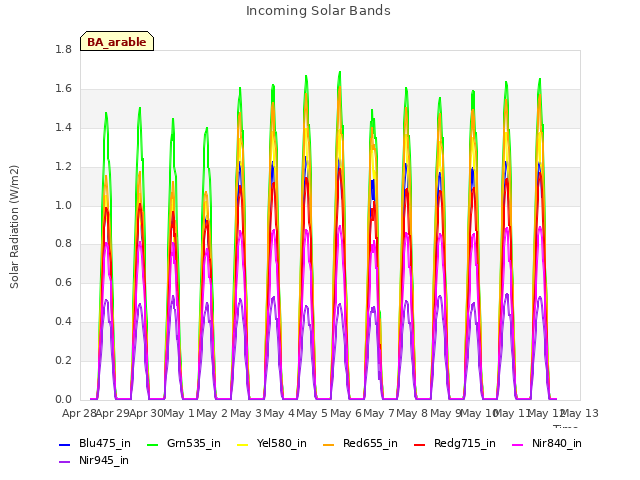
Task: Click the Apr 28 first green peak
Action: point(106,113)
